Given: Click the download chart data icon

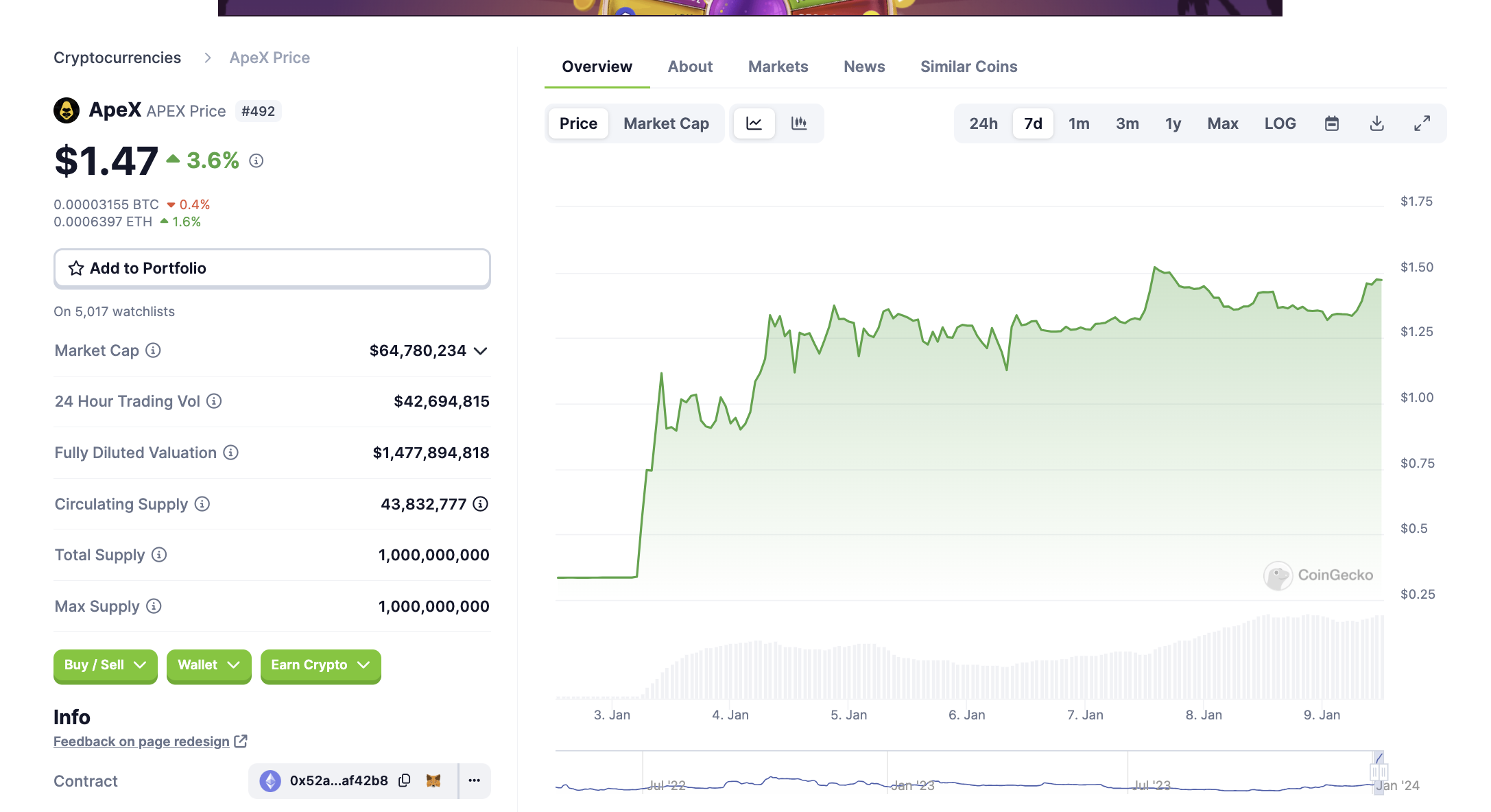Looking at the screenshot, I should pos(1376,123).
